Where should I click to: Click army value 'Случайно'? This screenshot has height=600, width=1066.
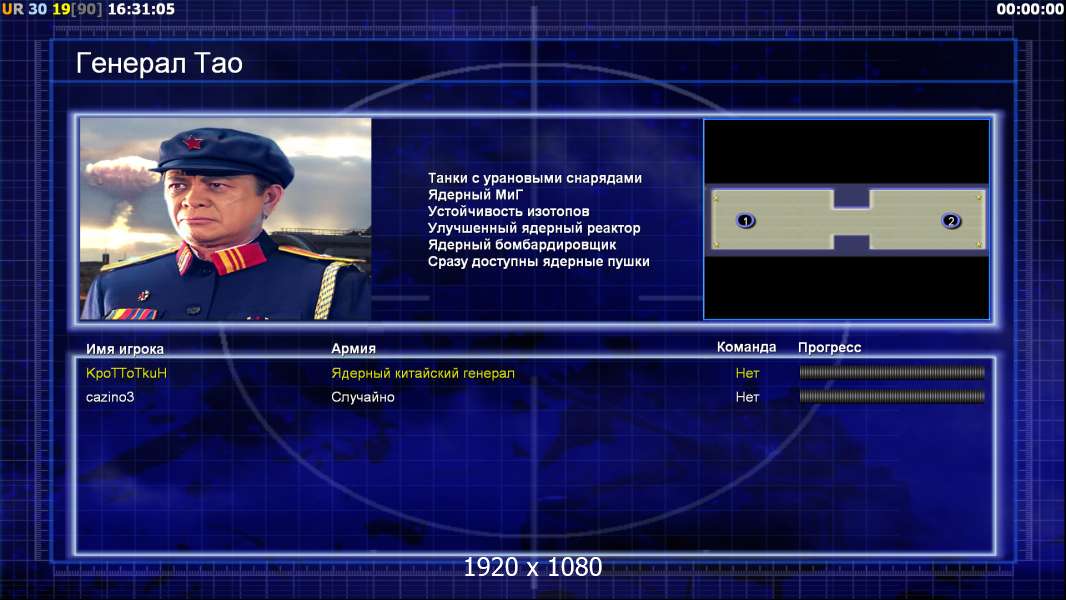pos(363,397)
